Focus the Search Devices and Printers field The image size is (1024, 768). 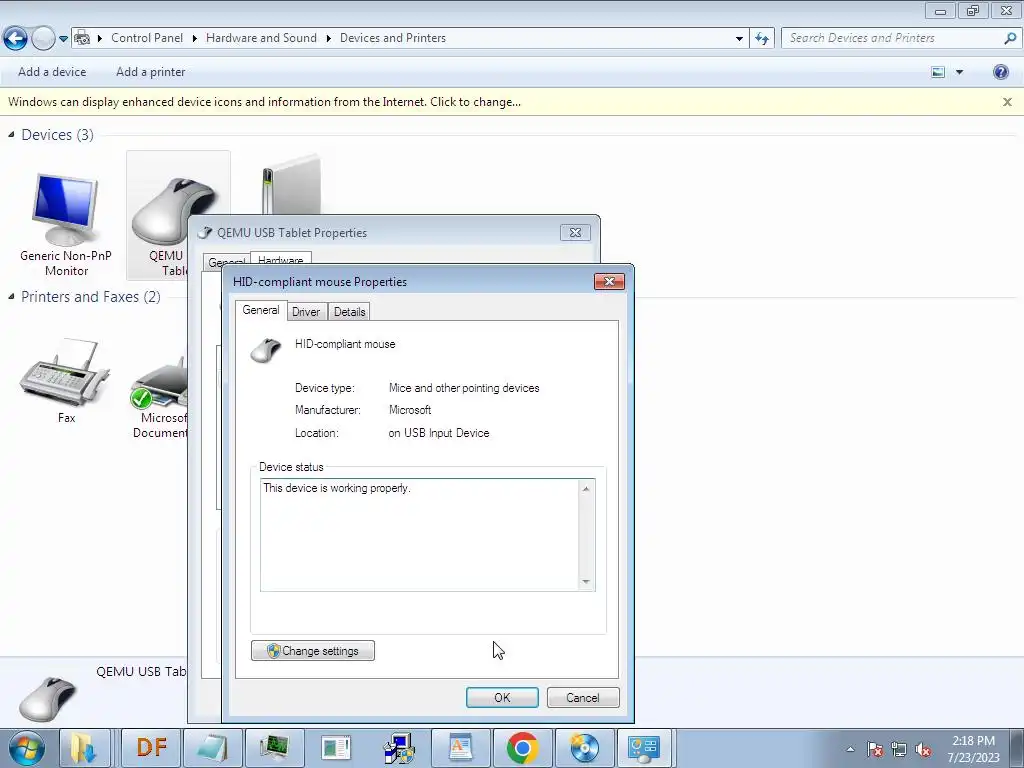[893, 38]
